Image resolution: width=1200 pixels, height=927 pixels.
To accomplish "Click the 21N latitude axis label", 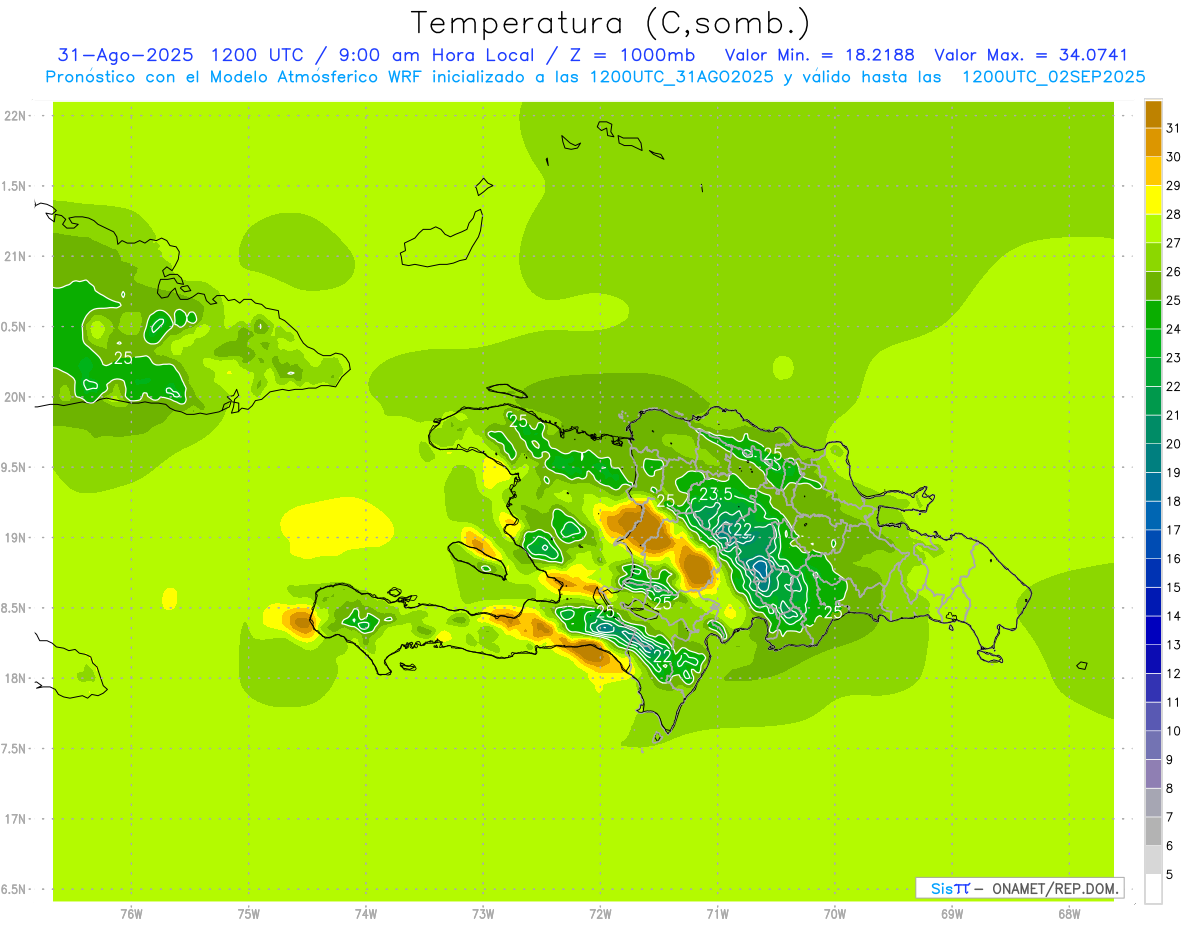I will 14,257.
